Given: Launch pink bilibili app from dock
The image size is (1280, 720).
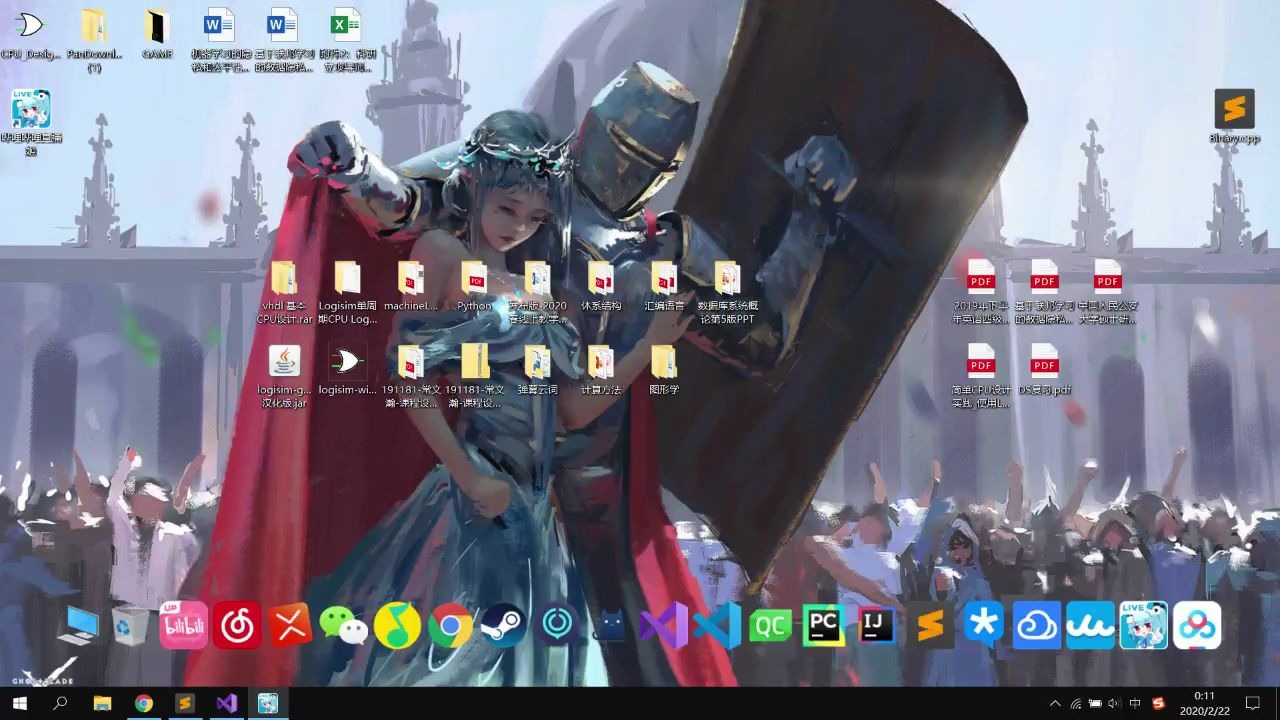Looking at the screenshot, I should point(183,625).
